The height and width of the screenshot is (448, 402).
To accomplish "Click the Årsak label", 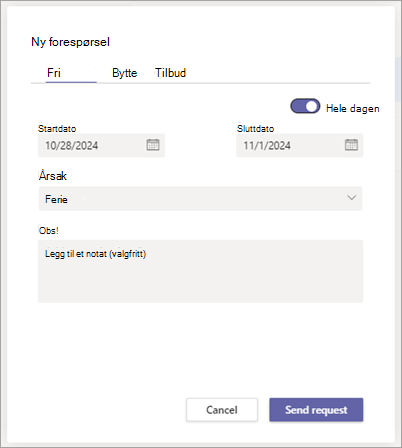I will (x=53, y=176).
